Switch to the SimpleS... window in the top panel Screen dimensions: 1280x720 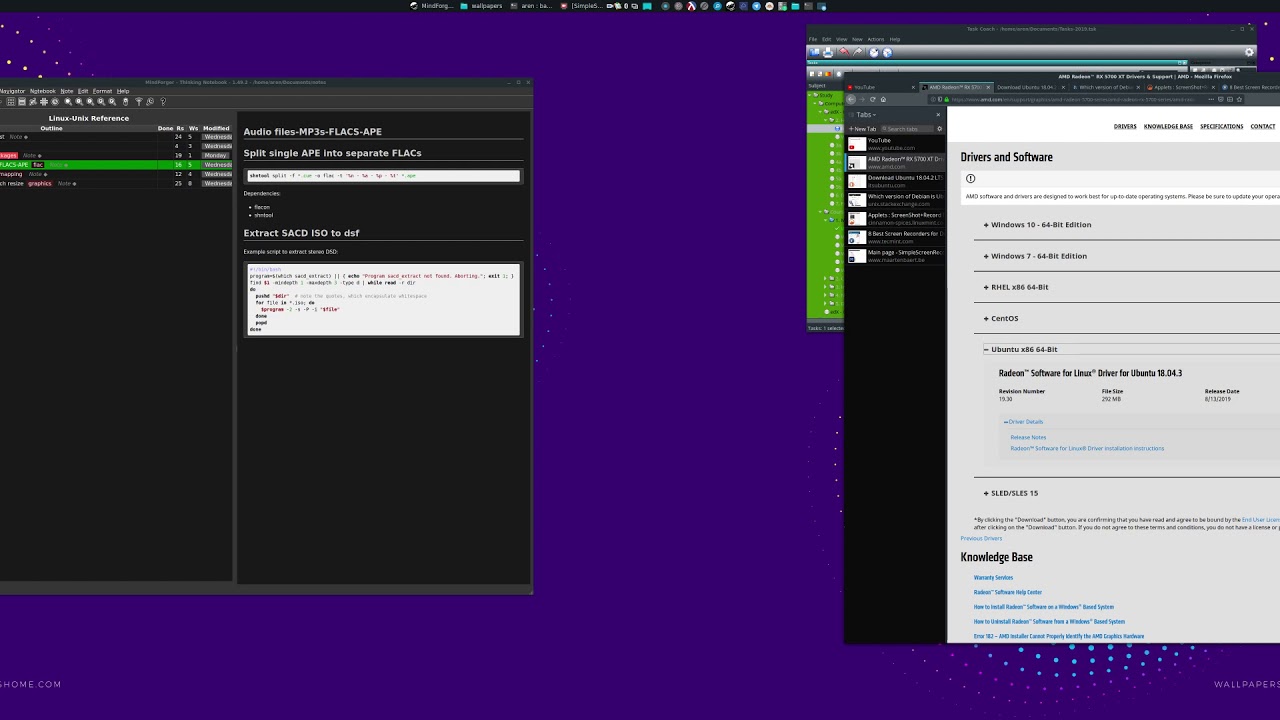[582, 6]
